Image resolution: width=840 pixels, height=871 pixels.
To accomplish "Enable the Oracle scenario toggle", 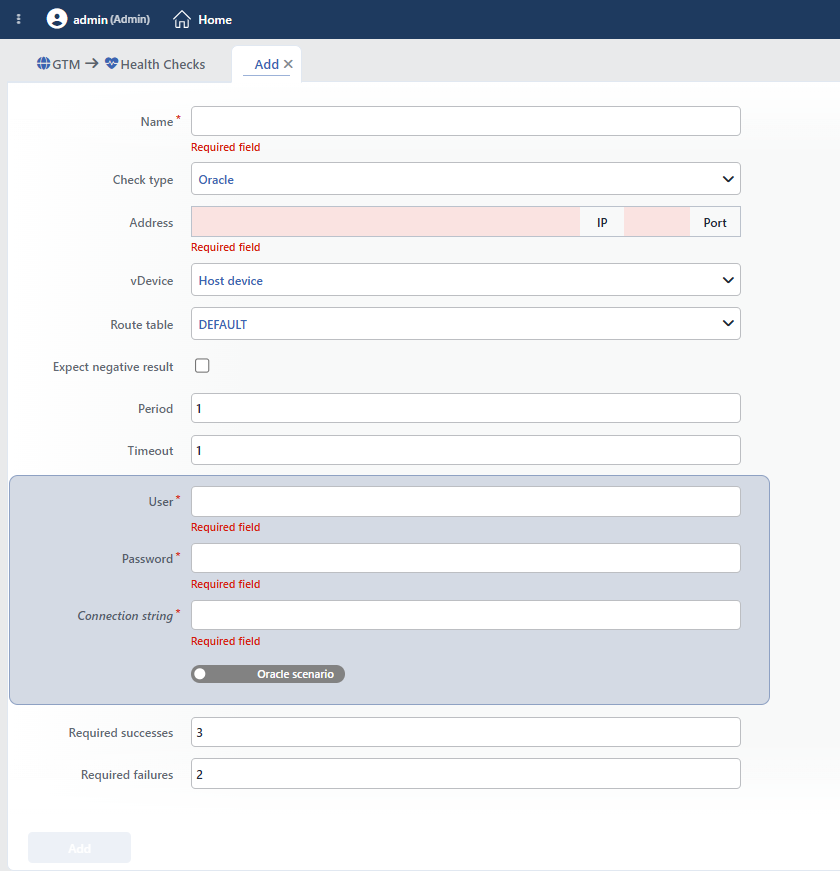I will pyautogui.click(x=268, y=674).
